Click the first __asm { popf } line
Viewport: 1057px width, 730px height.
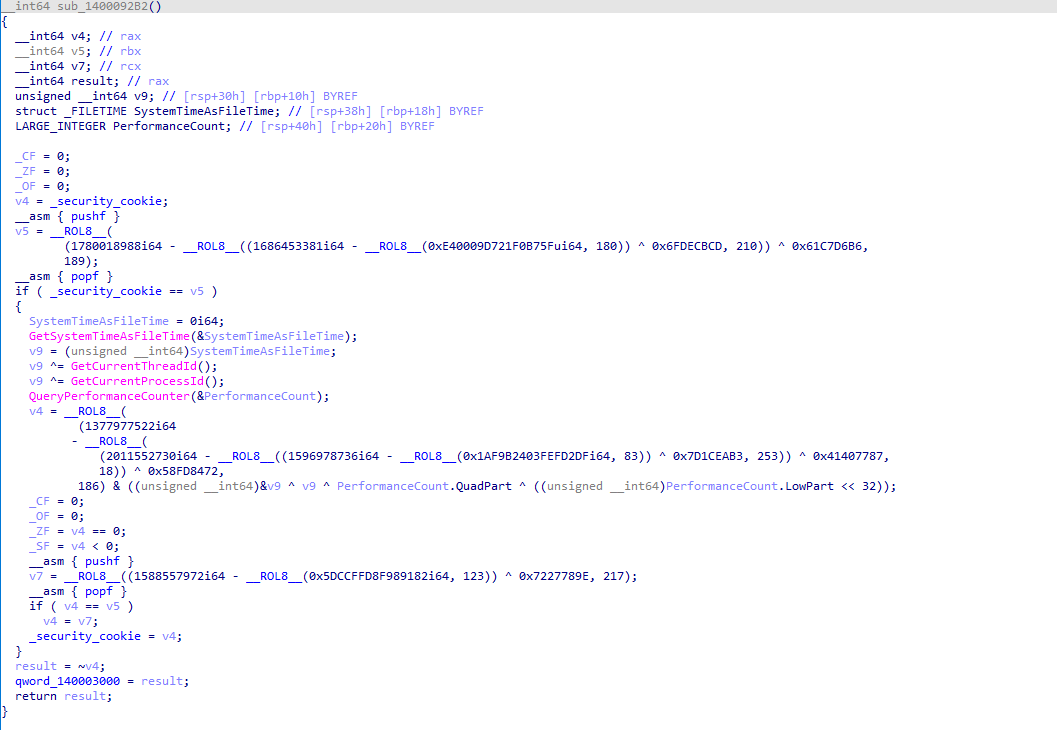(x=63, y=276)
